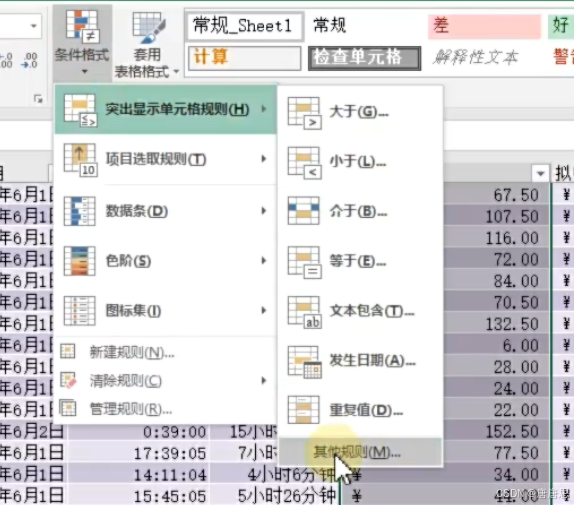Select cell with value 67.50

click(x=496, y=195)
